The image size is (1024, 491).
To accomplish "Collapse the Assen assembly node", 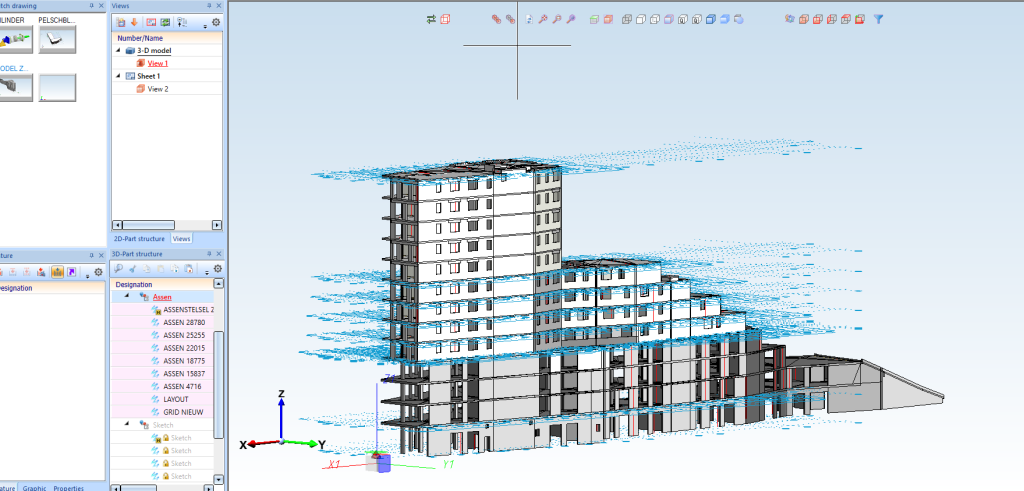I will [x=128, y=297].
